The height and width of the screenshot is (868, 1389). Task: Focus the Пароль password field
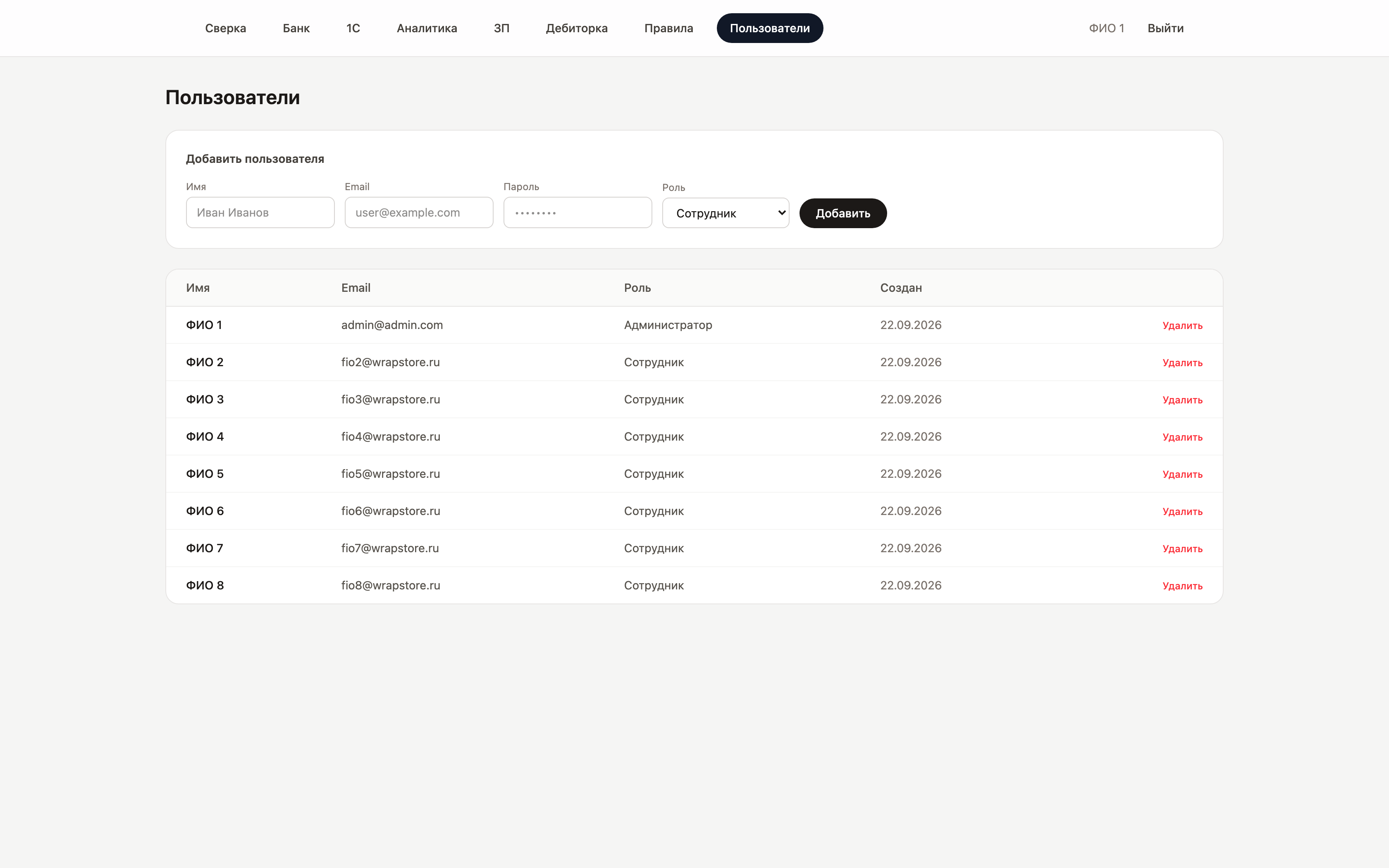pos(578,212)
